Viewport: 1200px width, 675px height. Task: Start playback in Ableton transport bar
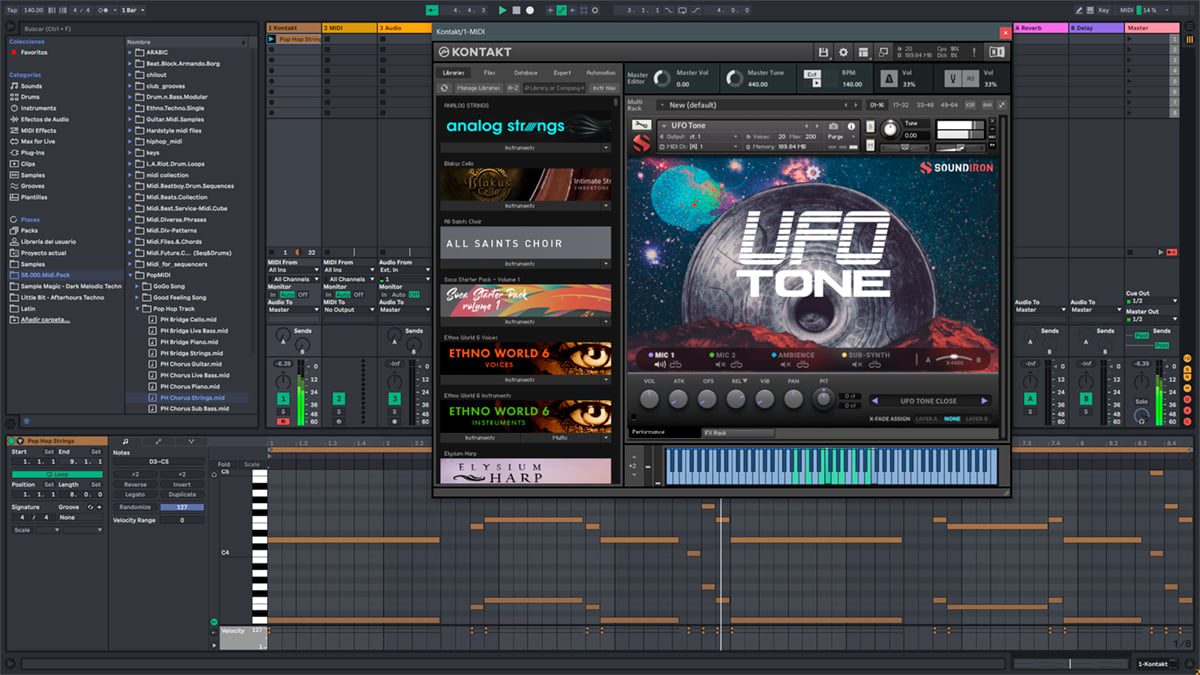[502, 10]
